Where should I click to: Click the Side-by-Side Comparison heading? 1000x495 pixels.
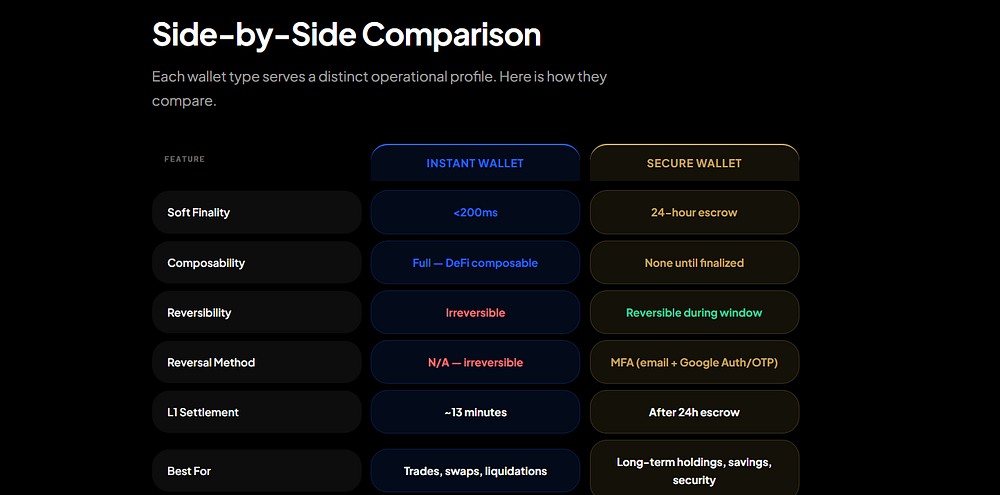click(346, 35)
